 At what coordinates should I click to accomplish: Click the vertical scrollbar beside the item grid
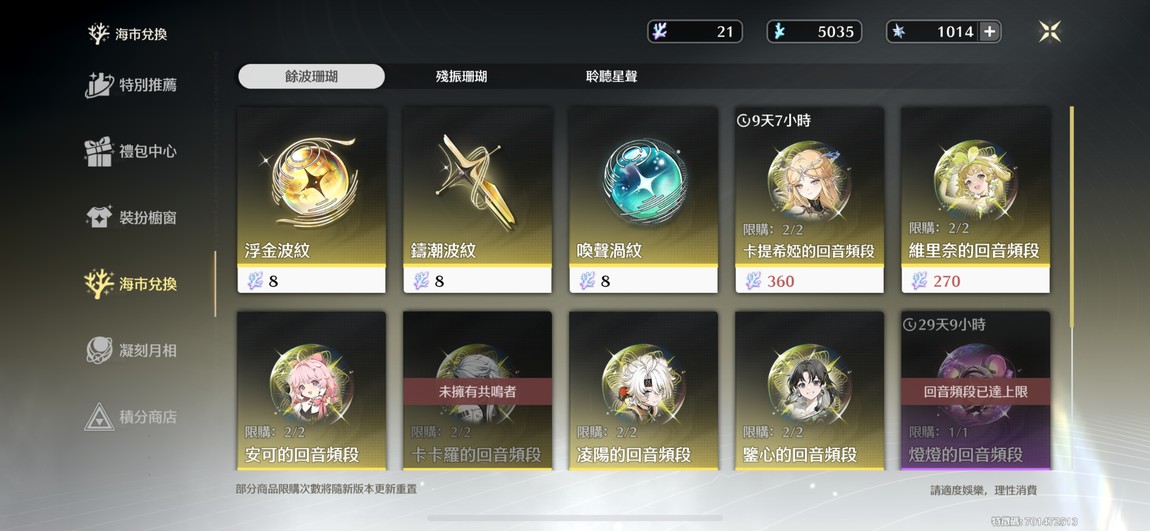click(1071, 216)
